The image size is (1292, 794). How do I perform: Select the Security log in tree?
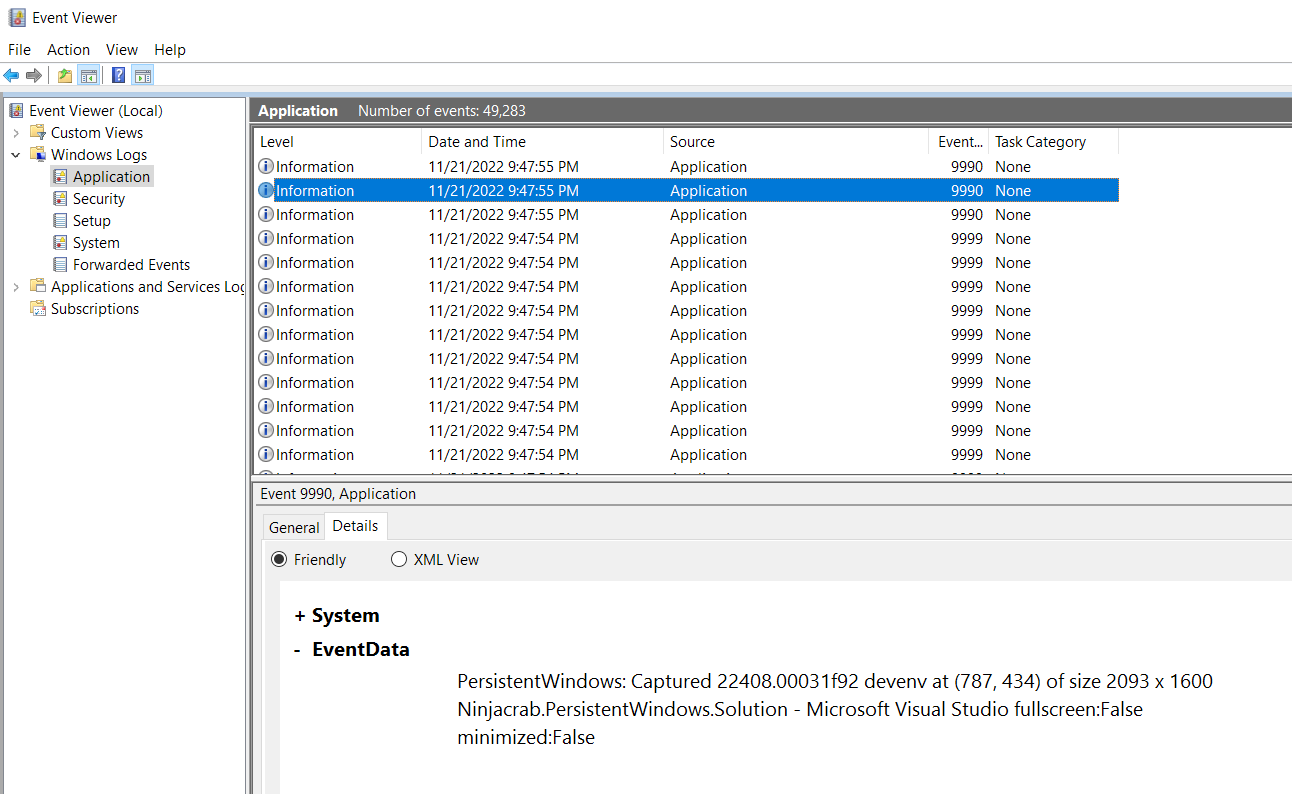99,198
